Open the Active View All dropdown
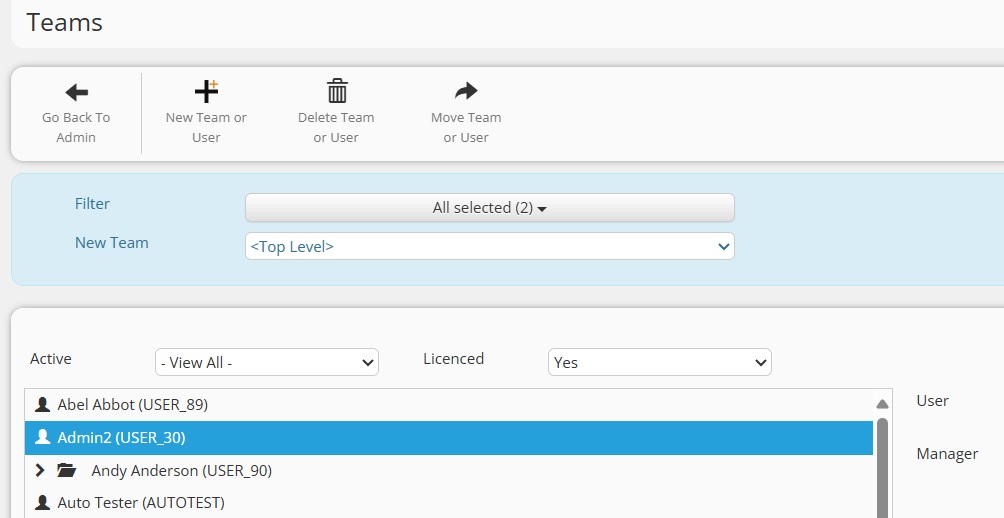 [267, 362]
